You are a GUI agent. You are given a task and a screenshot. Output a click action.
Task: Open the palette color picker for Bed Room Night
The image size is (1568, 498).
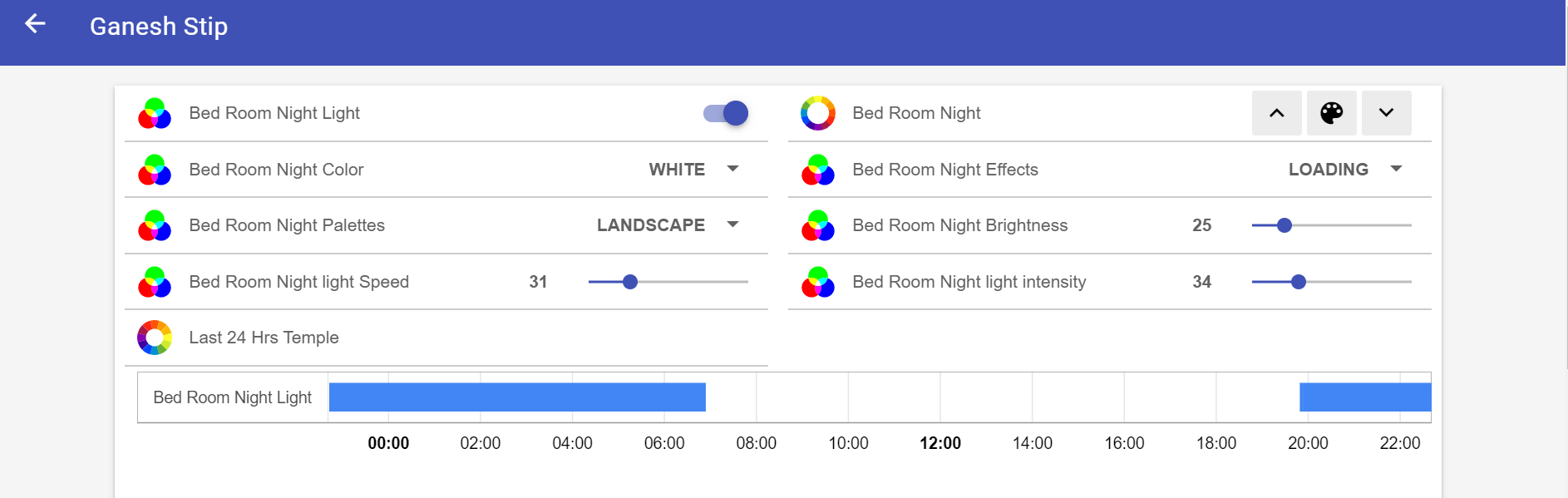click(x=1331, y=113)
